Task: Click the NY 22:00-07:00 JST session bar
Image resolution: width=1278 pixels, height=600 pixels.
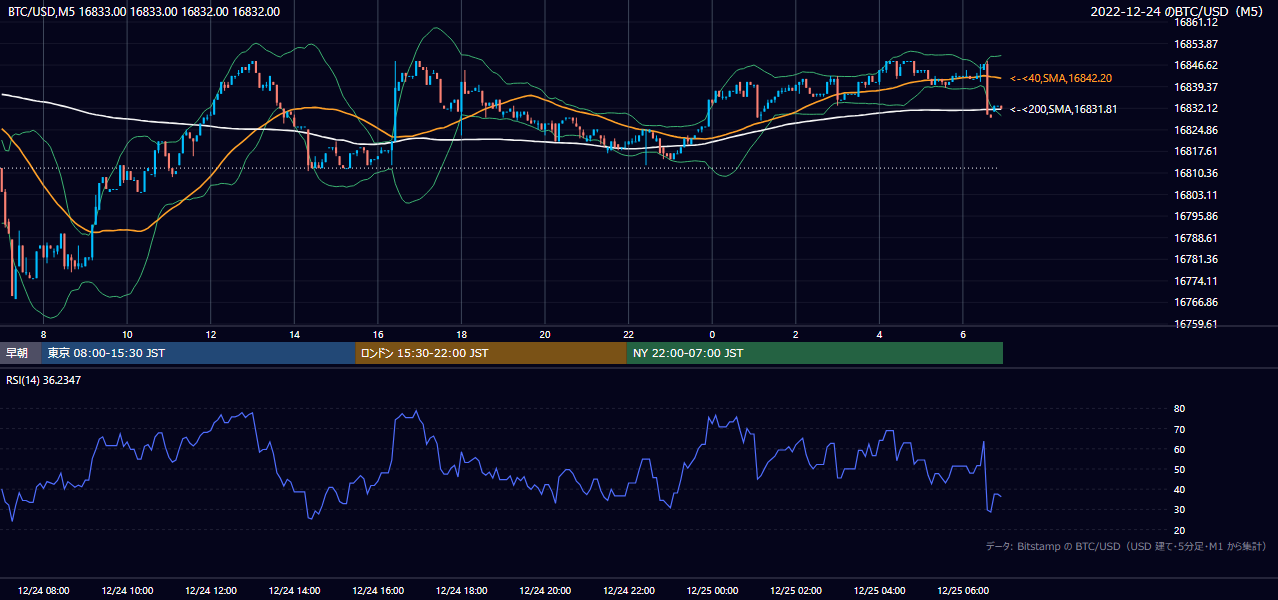Action: pyautogui.click(x=815, y=353)
